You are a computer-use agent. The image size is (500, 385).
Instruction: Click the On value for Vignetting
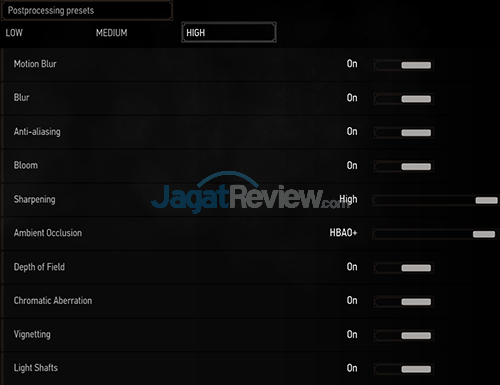coord(352,334)
